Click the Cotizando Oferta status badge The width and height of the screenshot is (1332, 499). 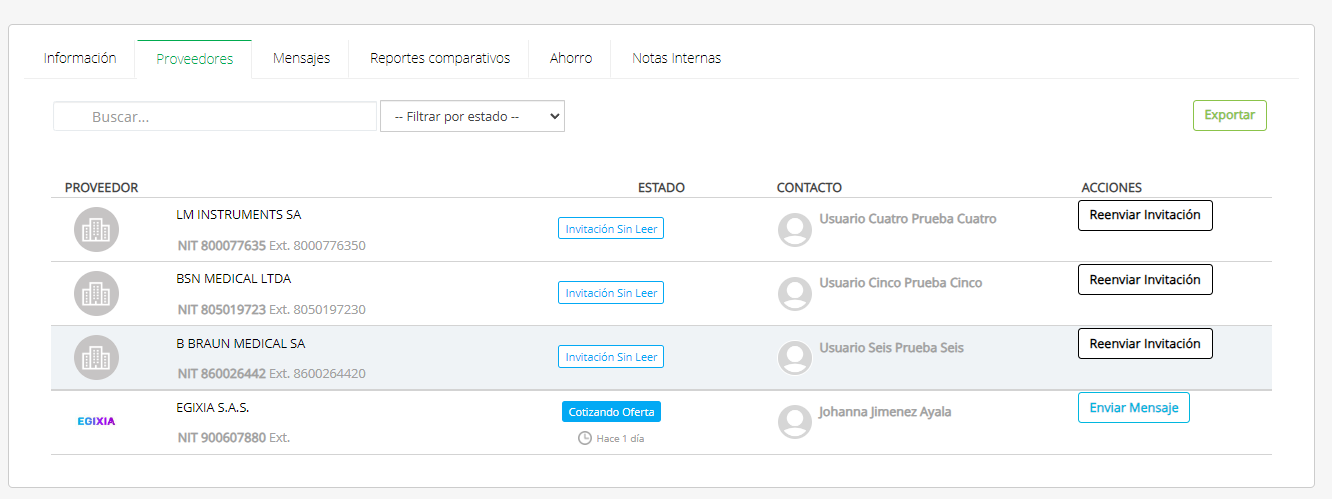tap(611, 411)
